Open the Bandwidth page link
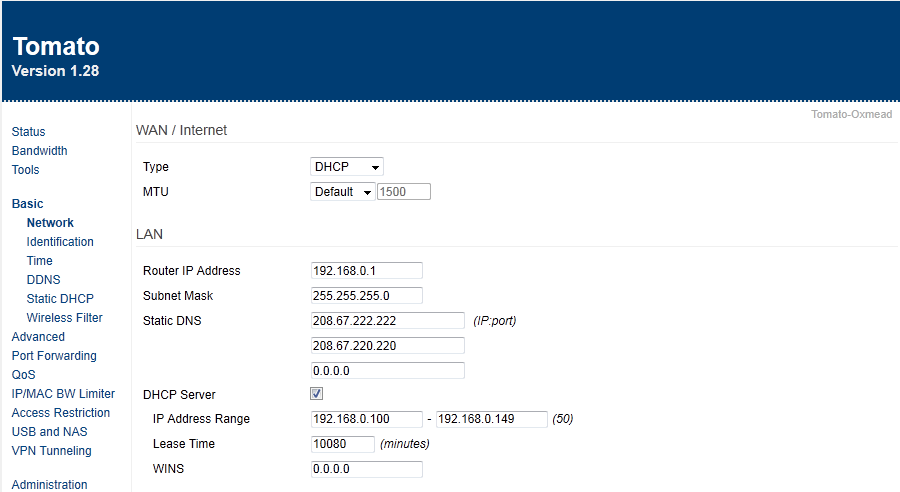This screenshot has width=900, height=492. (40, 150)
